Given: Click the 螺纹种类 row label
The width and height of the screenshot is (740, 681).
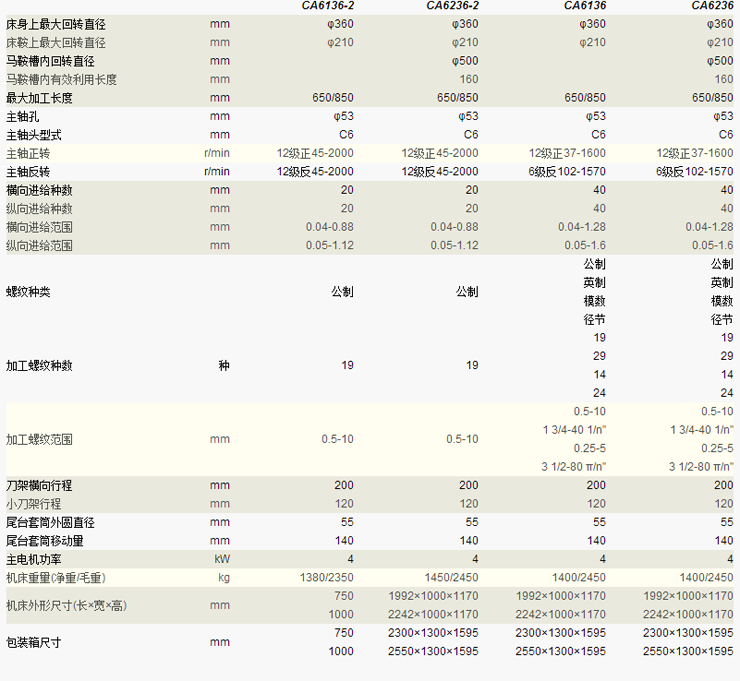Looking at the screenshot, I should (x=28, y=292).
